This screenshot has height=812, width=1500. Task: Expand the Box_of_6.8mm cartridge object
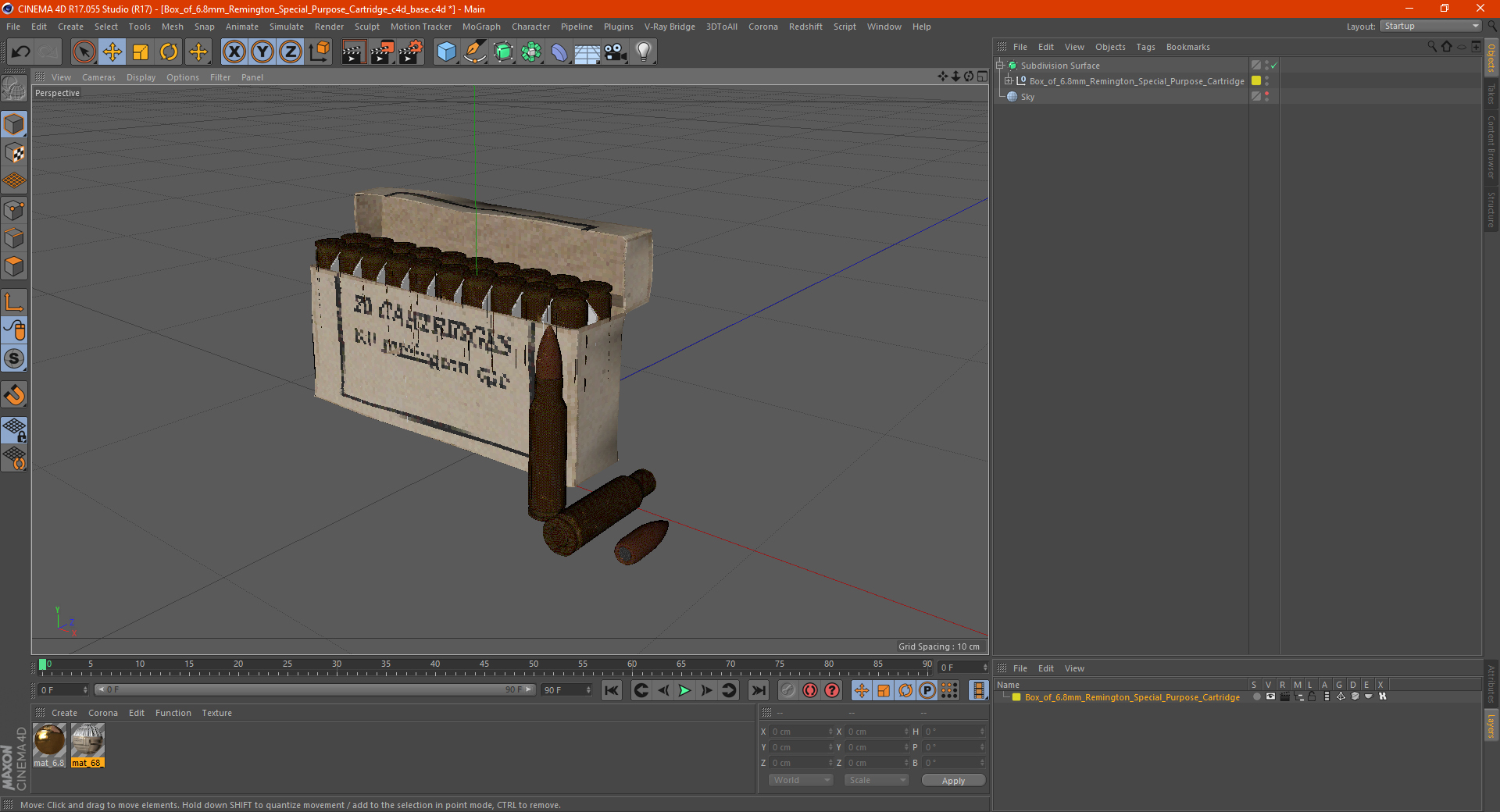coord(1008,81)
